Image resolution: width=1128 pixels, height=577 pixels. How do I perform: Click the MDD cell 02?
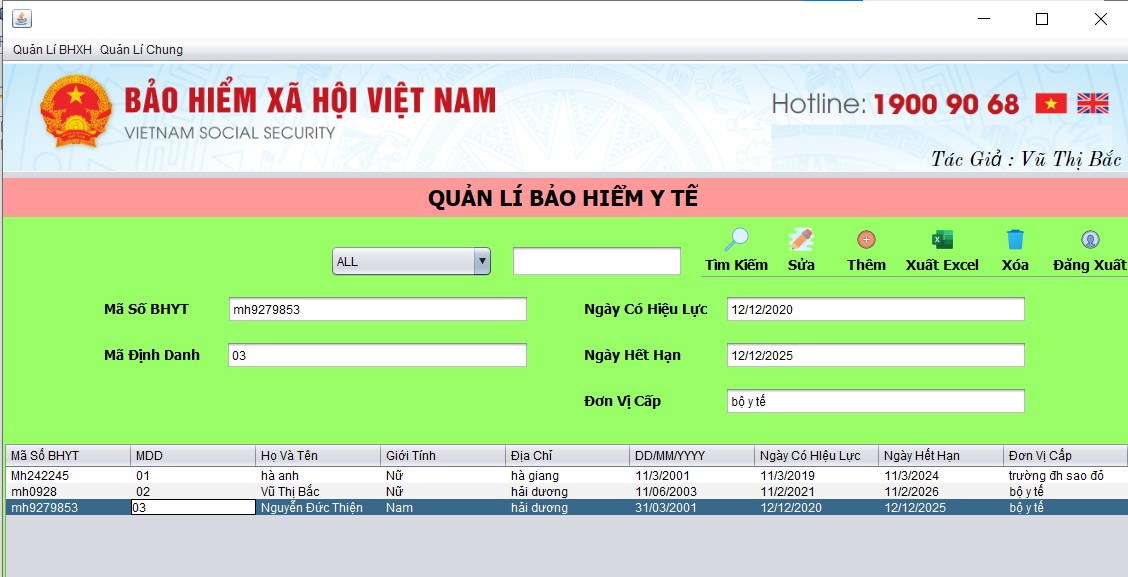(193, 491)
